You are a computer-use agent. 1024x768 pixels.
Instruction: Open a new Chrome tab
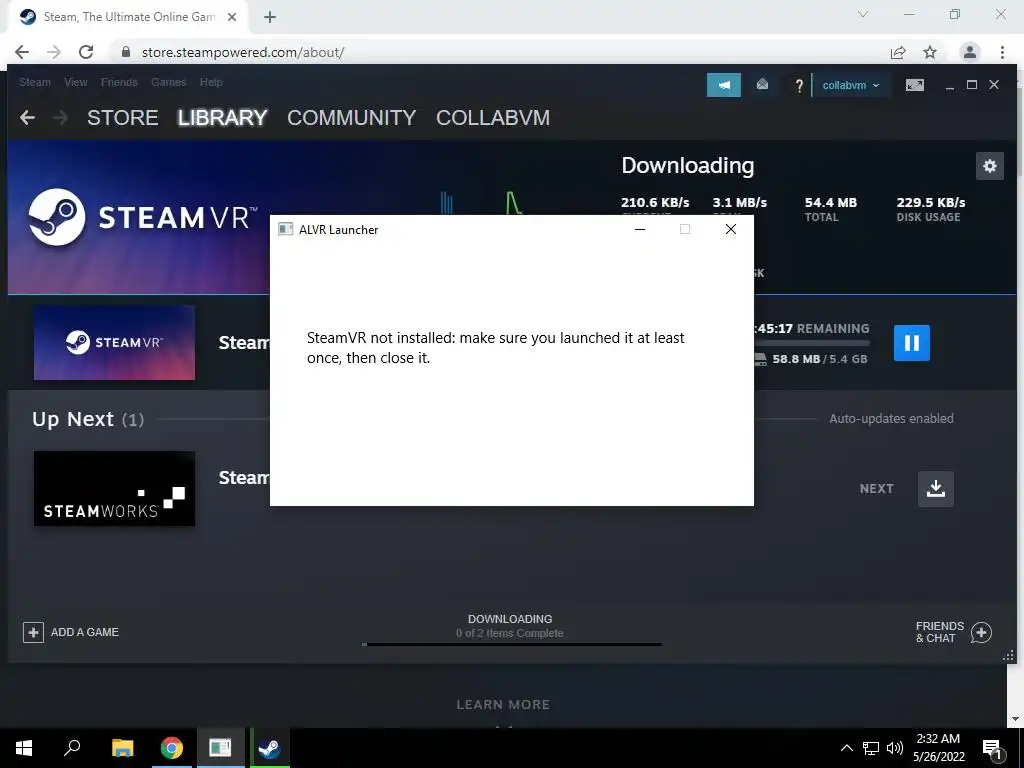tap(270, 17)
